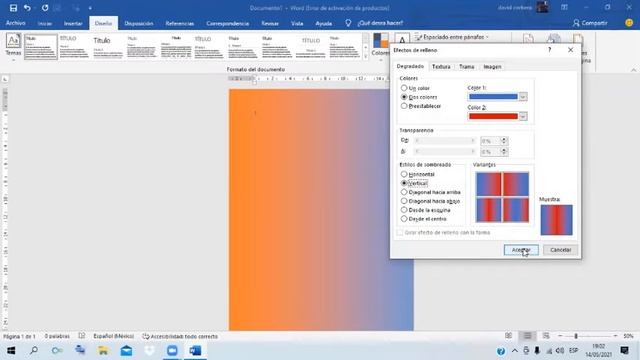Open Español (México) language status
640x360 pixels.
click(113, 336)
